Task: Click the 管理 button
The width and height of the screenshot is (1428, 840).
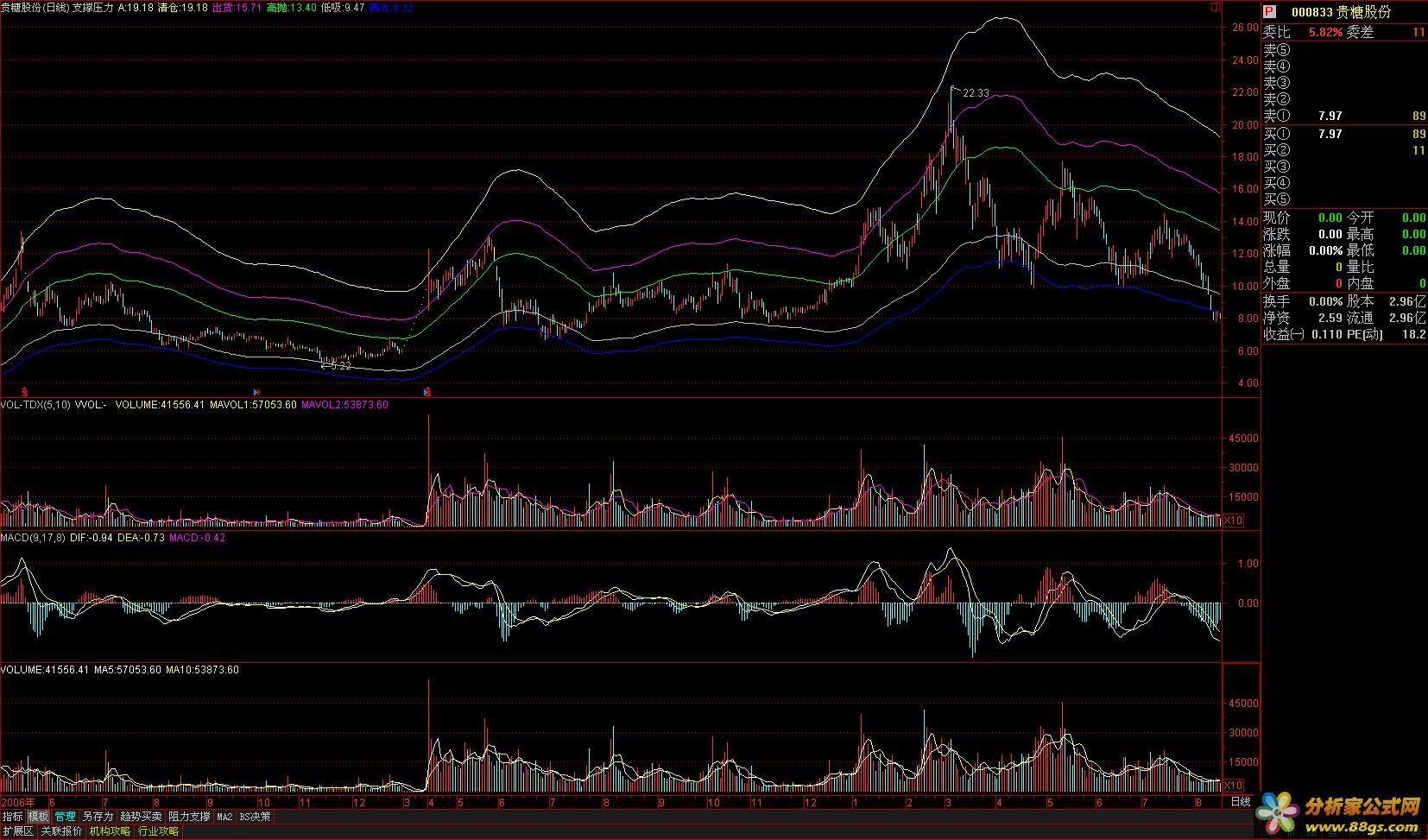Action: 65,816
